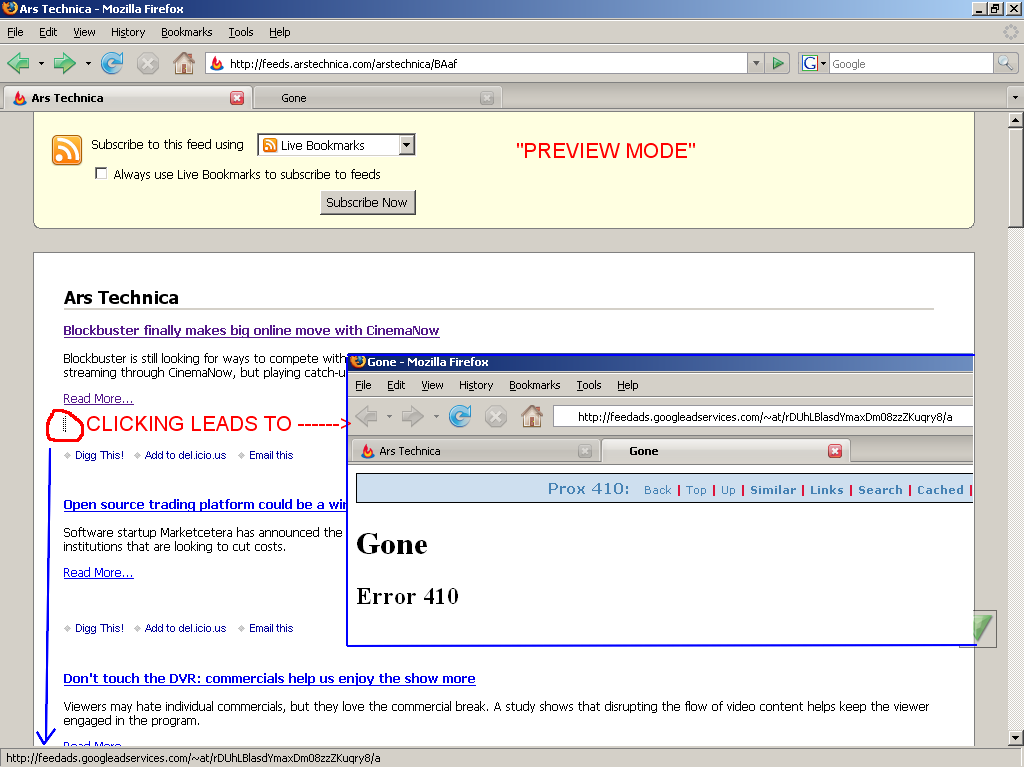Click the Google search input field
The height and width of the screenshot is (768, 1024).
point(910,64)
